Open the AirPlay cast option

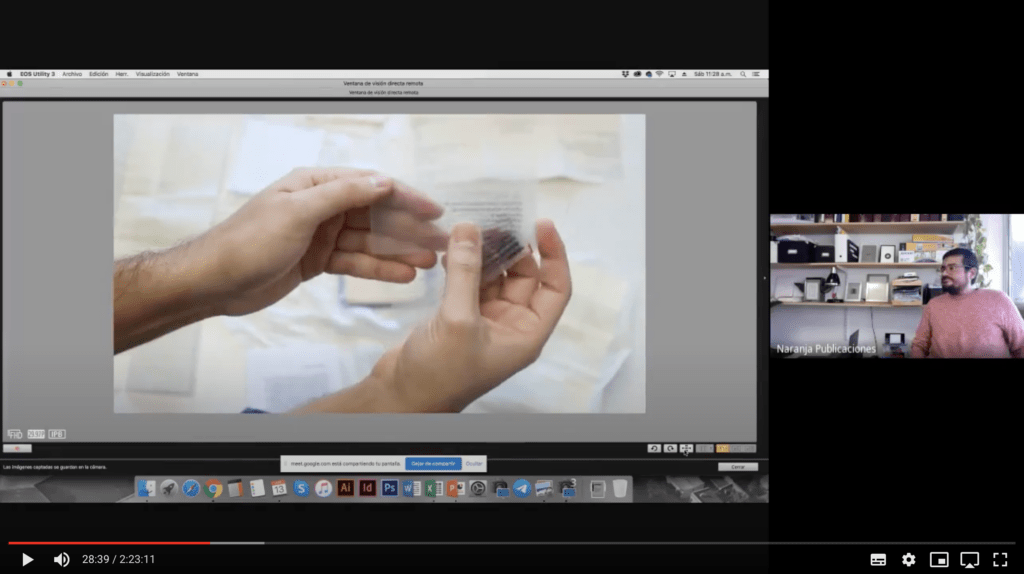coord(970,560)
